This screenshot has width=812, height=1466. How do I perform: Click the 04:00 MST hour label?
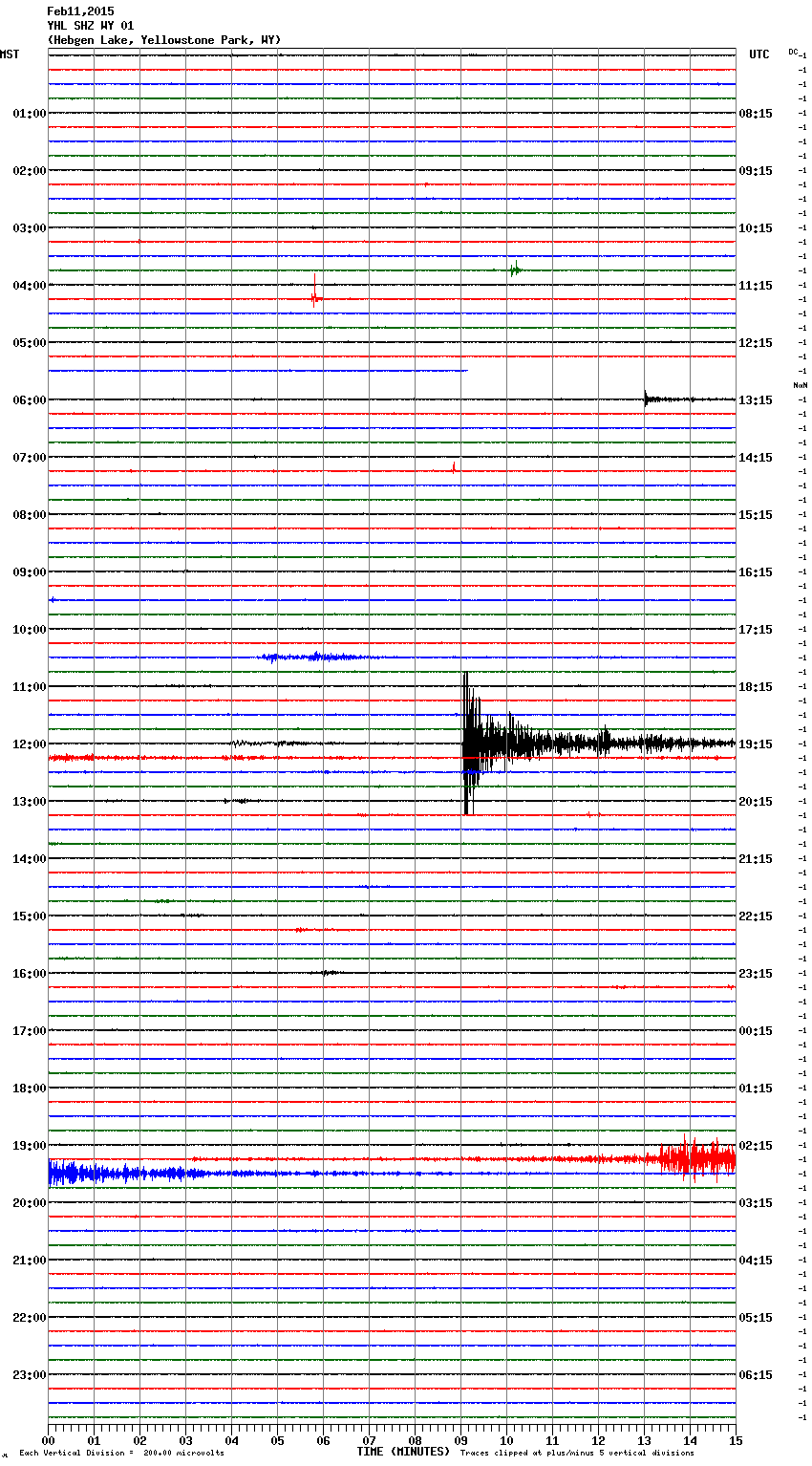30,286
